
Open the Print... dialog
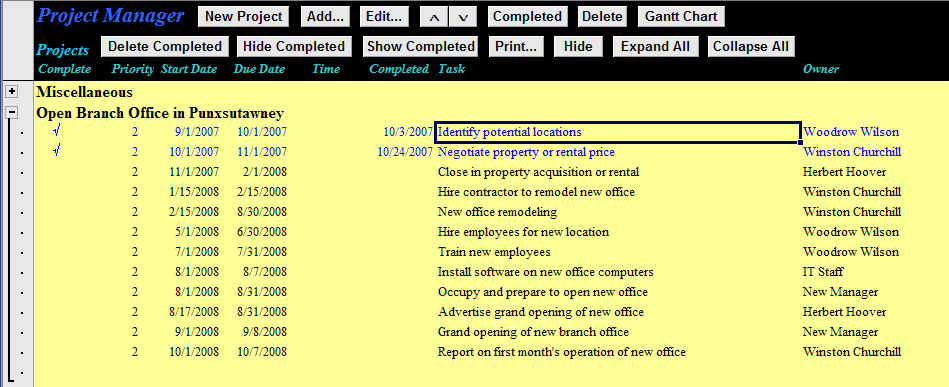516,47
